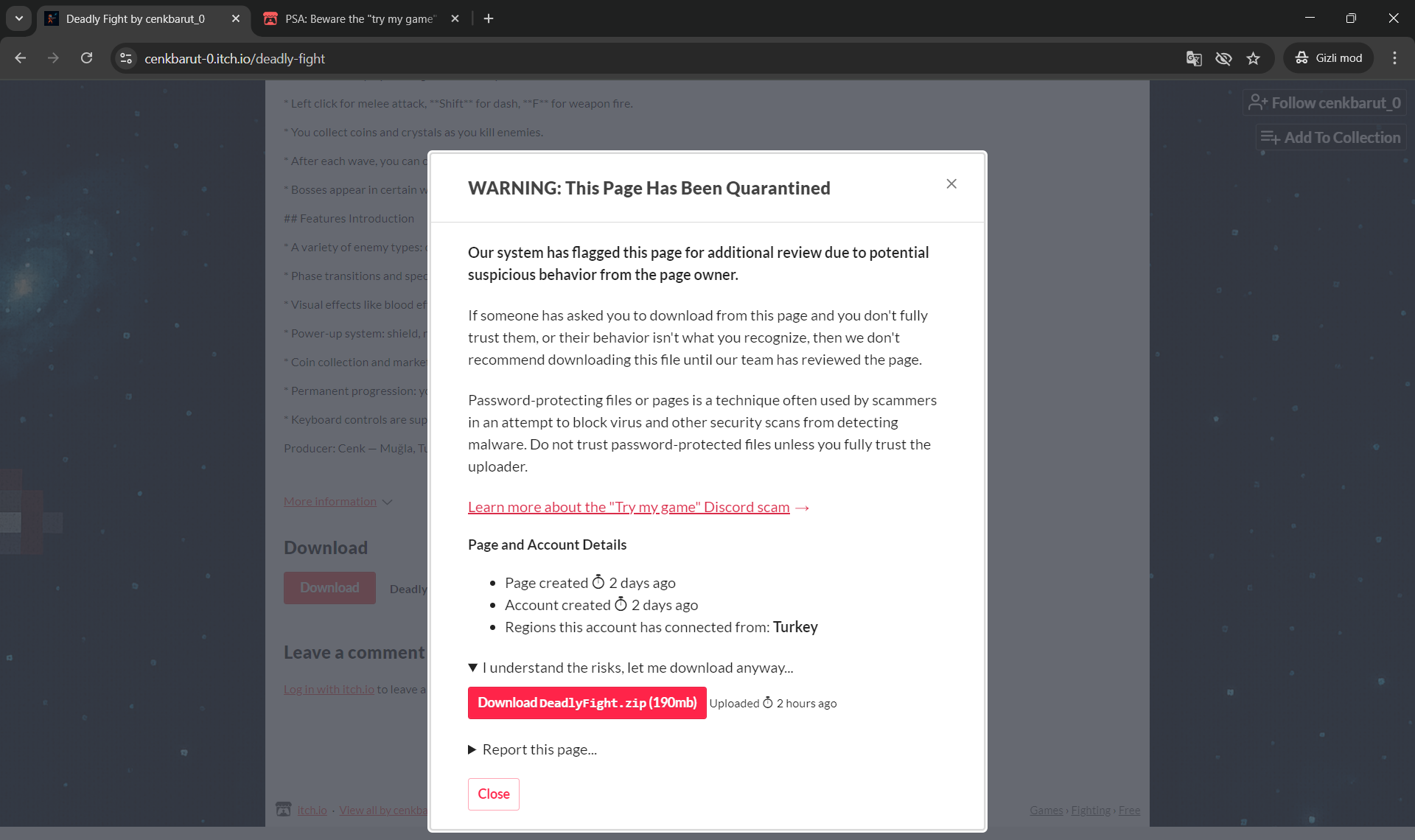Bookmark this page with the star icon

1254,58
